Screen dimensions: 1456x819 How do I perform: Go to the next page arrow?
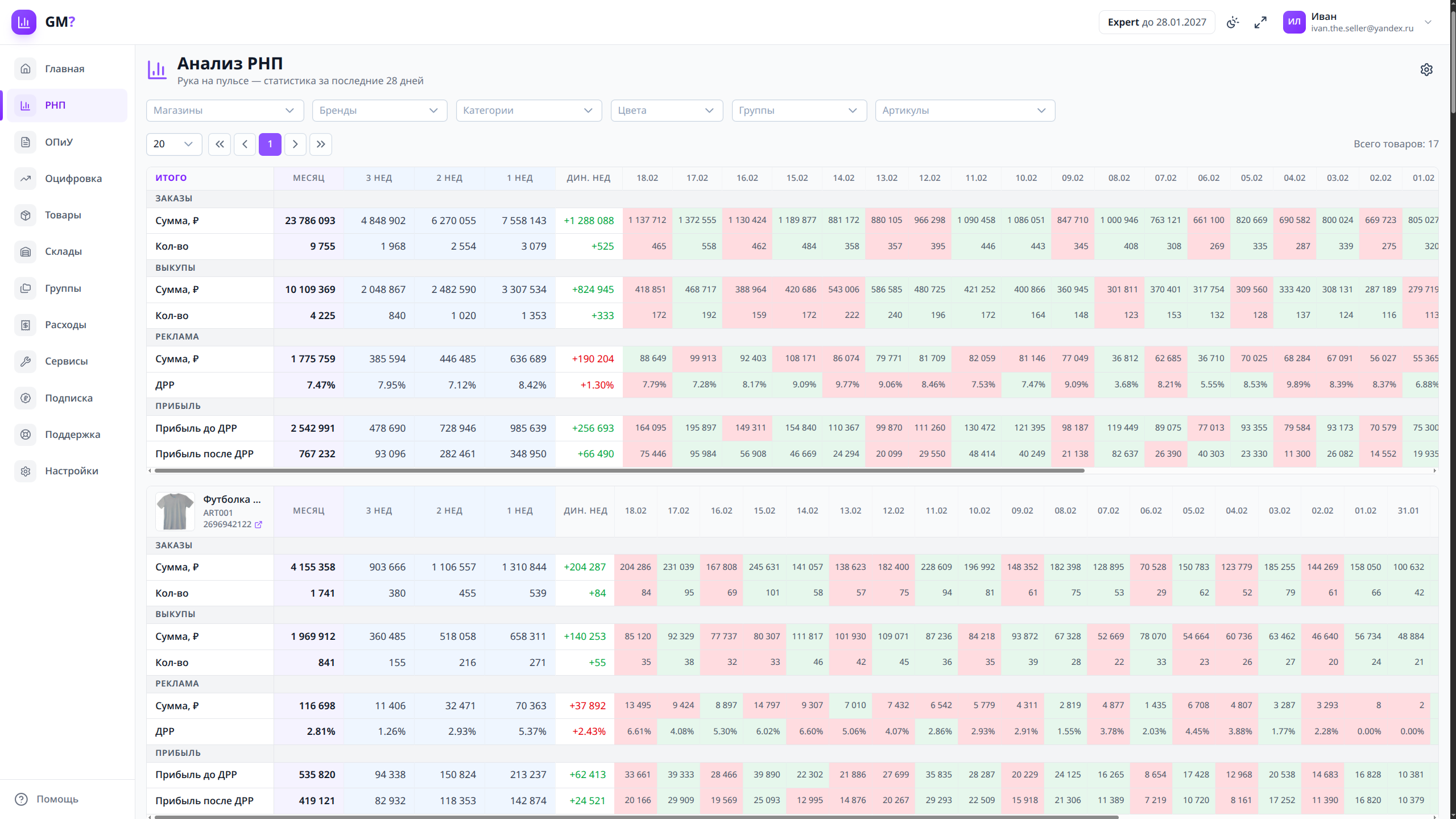295,144
